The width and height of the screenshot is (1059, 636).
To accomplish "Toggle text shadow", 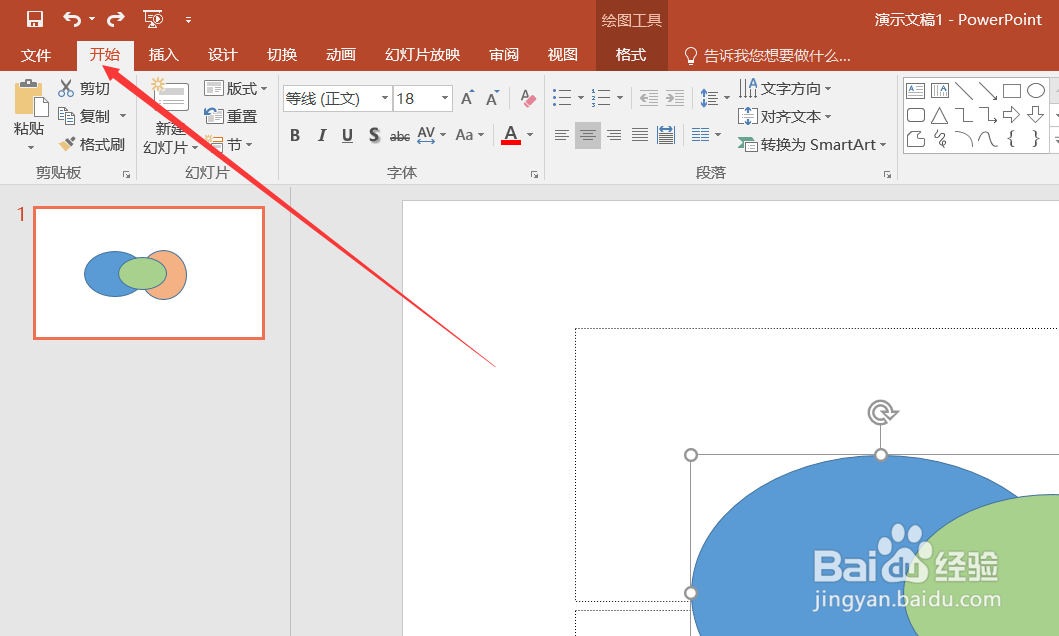I will (x=373, y=135).
